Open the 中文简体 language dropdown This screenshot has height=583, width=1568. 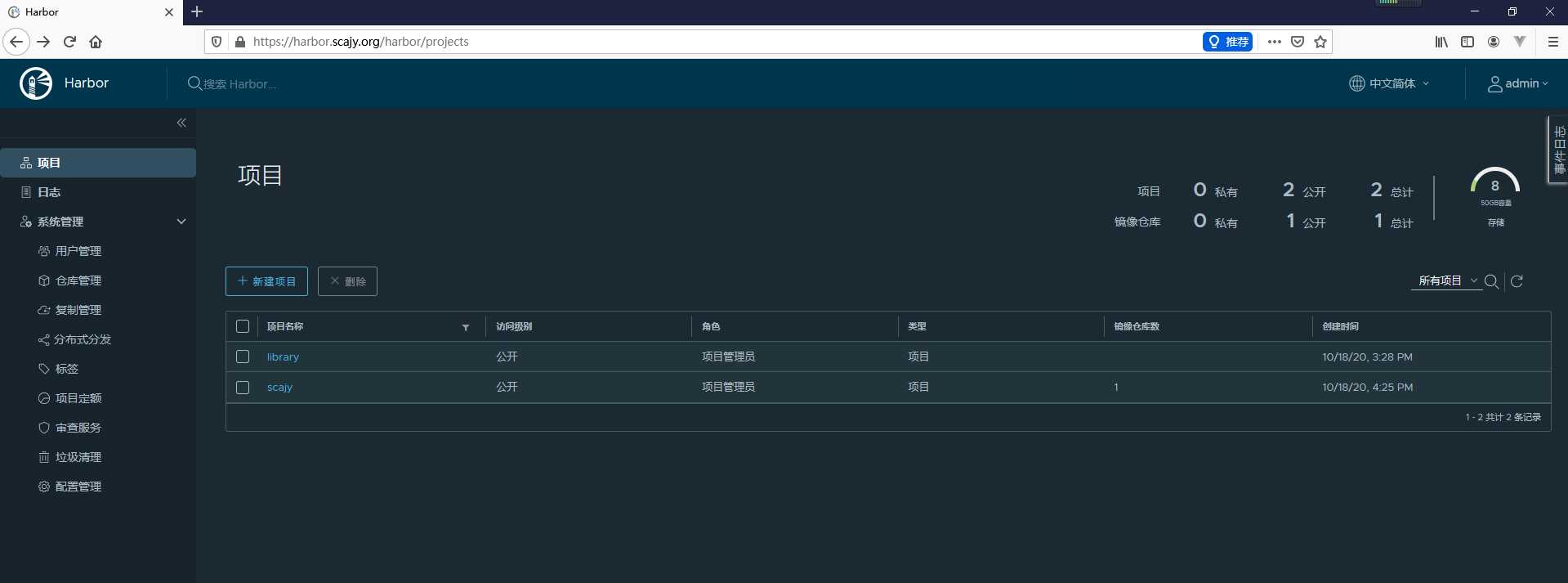pyautogui.click(x=1390, y=83)
